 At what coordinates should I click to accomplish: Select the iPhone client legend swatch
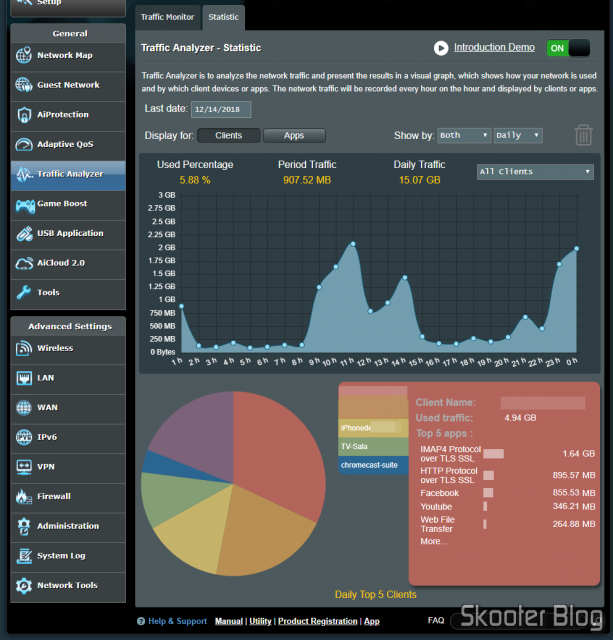point(373,428)
